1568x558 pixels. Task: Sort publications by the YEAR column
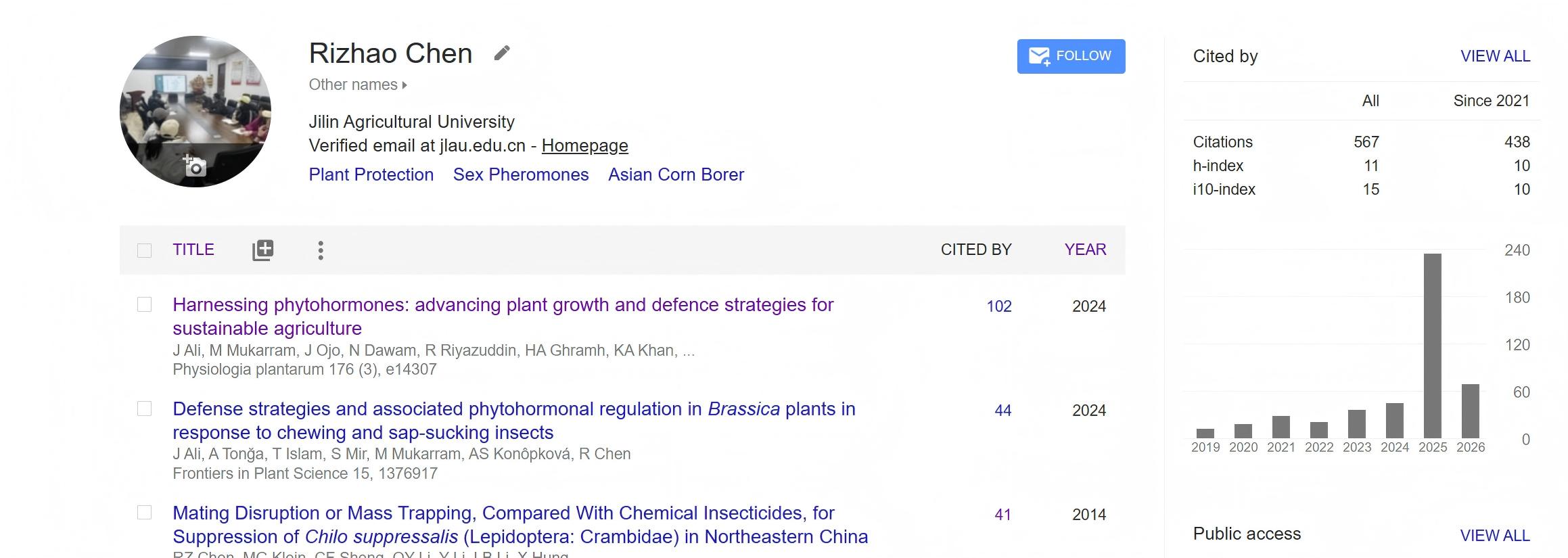tap(1085, 250)
